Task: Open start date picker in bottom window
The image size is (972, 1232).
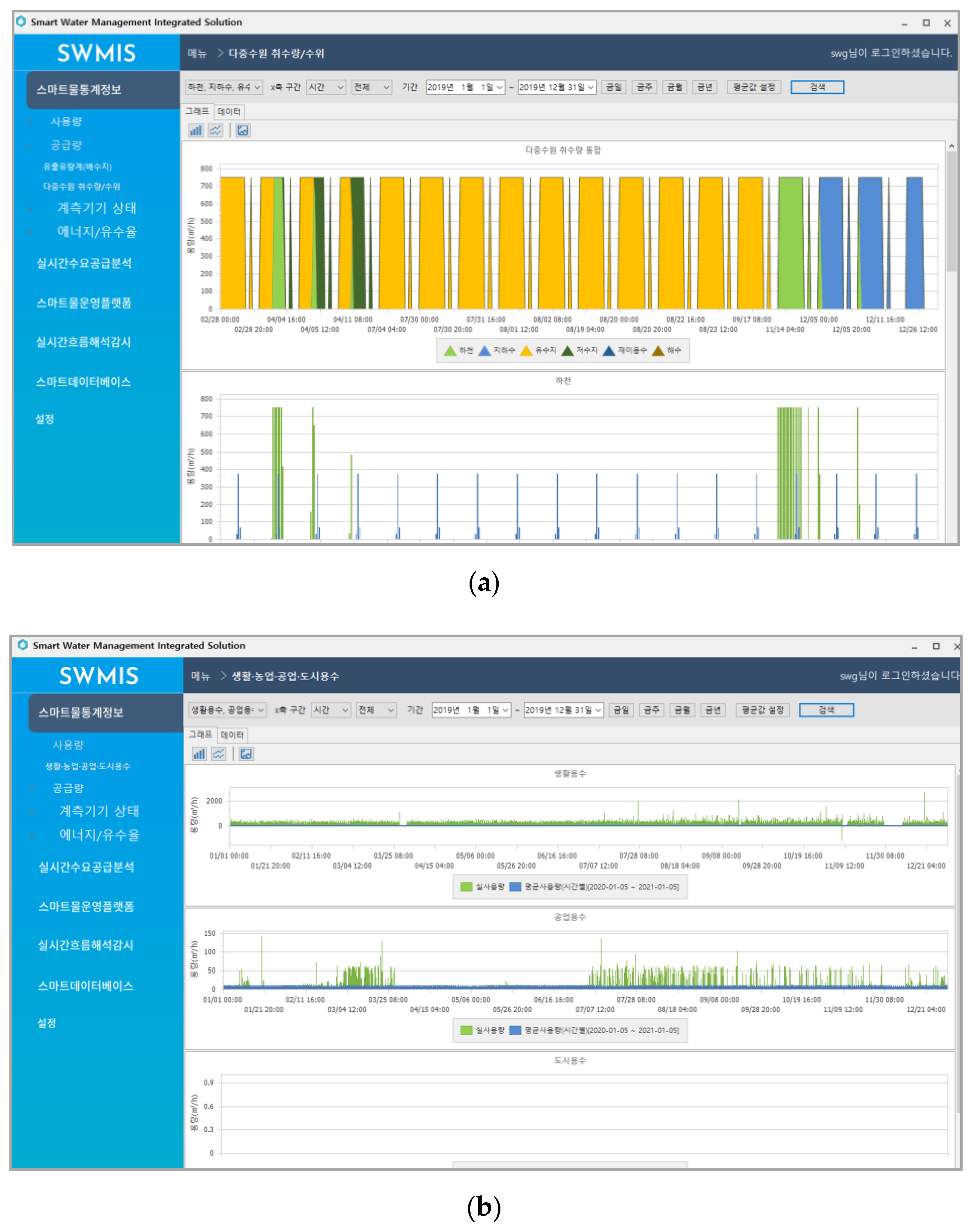Action: click(x=505, y=710)
